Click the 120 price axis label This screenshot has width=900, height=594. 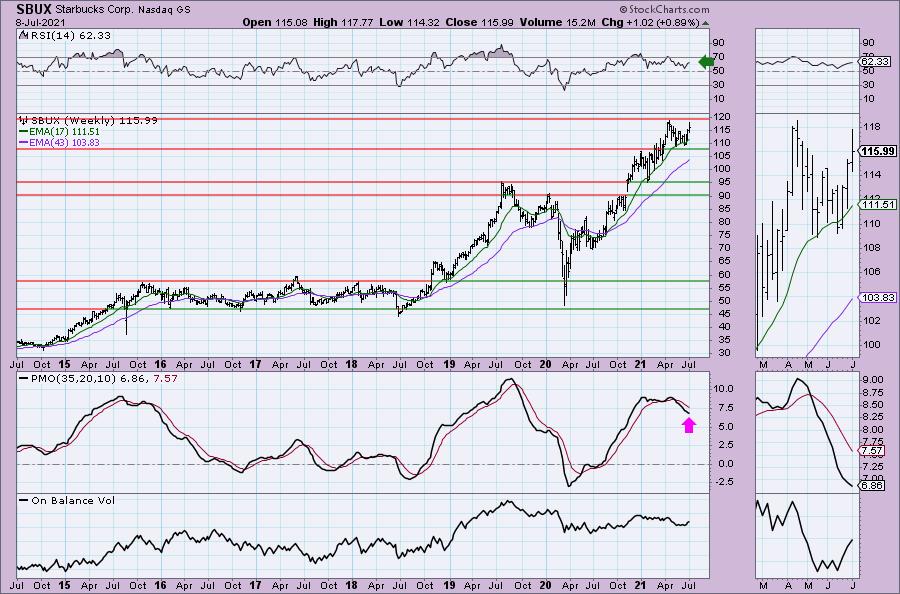pos(722,117)
